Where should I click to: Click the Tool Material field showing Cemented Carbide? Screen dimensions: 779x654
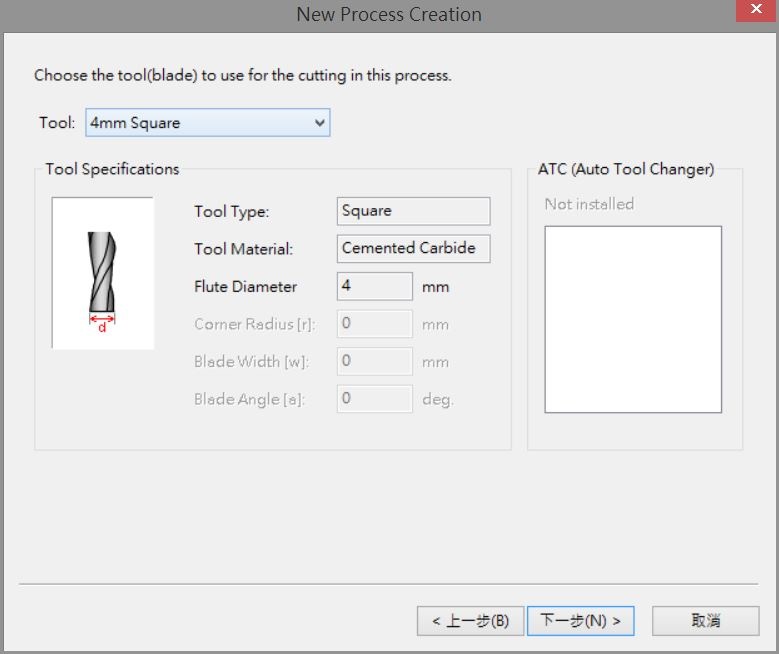click(x=413, y=248)
